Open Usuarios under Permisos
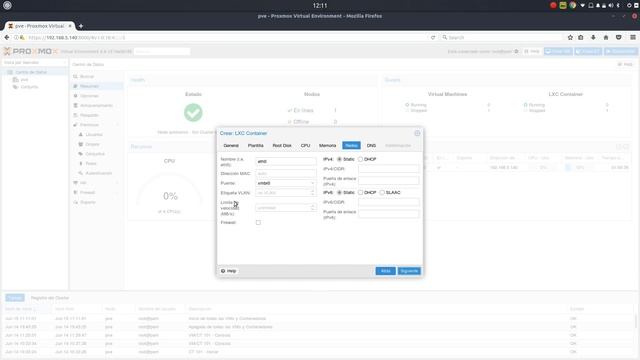The image size is (640, 360). [94, 134]
